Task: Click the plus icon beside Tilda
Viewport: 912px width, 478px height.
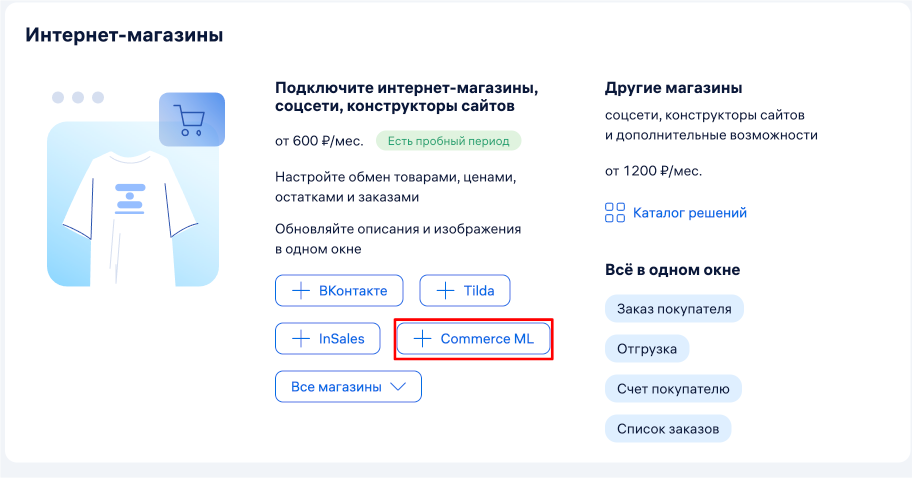Action: point(444,291)
